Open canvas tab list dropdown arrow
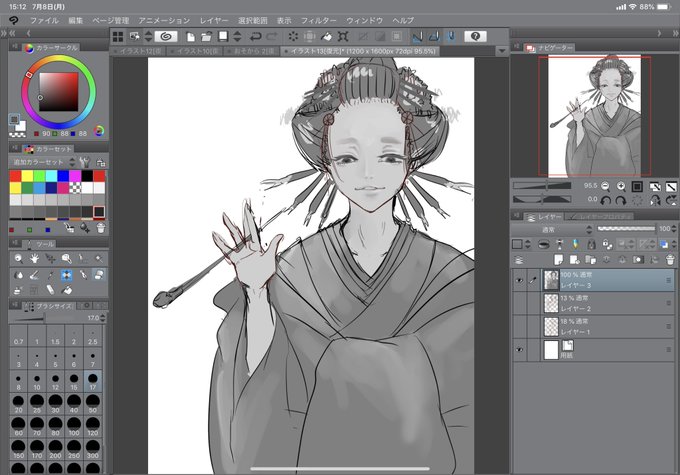Image resolution: width=680 pixels, height=475 pixels. click(502, 51)
